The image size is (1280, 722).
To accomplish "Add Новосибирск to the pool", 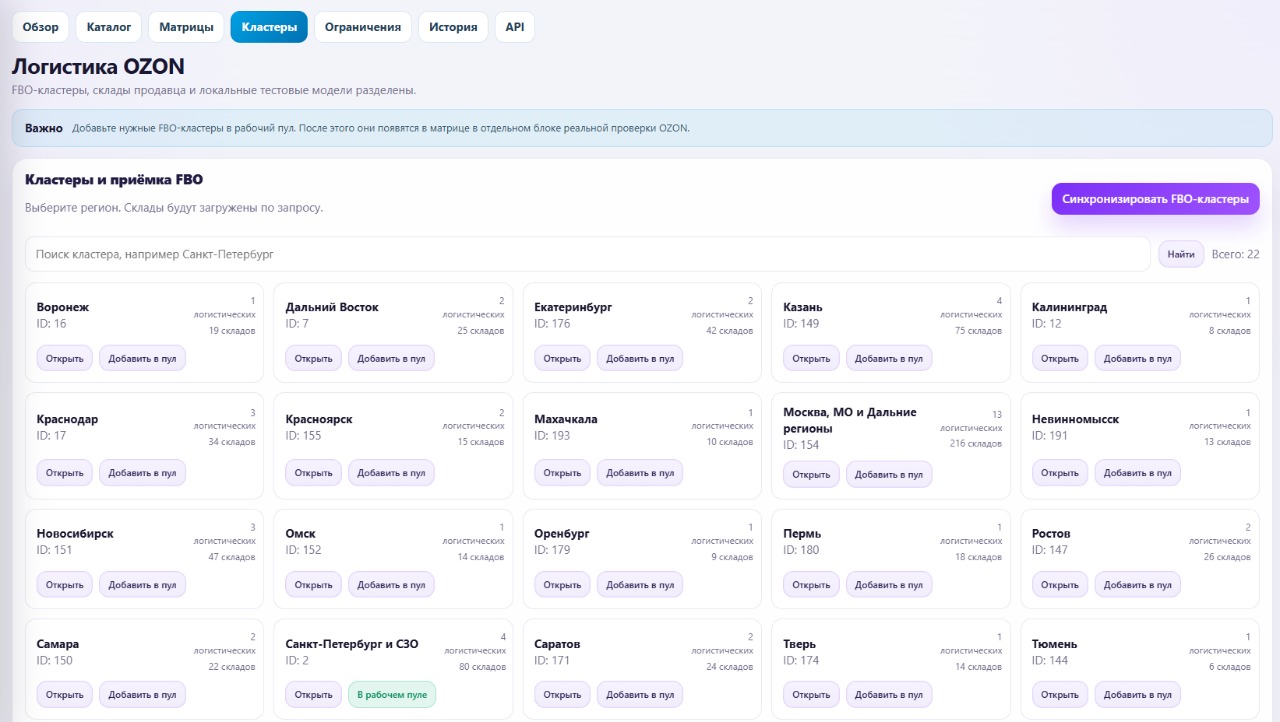I will (142, 585).
